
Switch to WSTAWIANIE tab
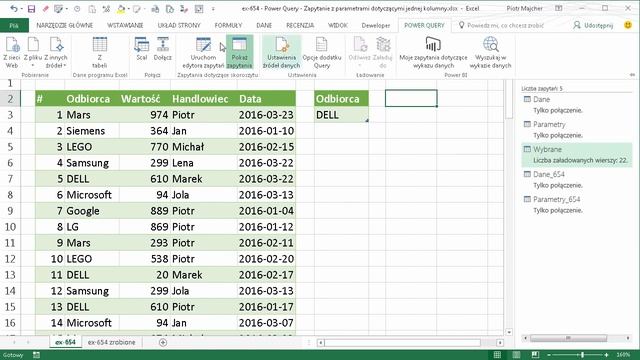click(x=125, y=25)
